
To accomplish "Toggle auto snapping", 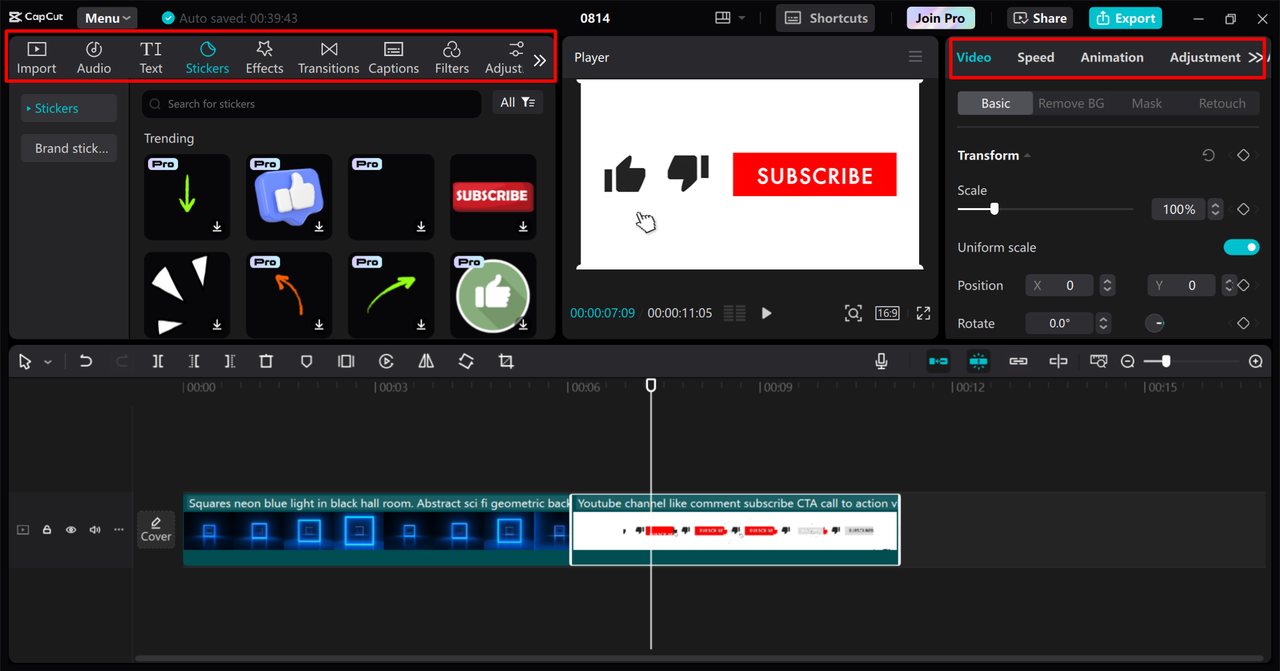I will (x=978, y=361).
